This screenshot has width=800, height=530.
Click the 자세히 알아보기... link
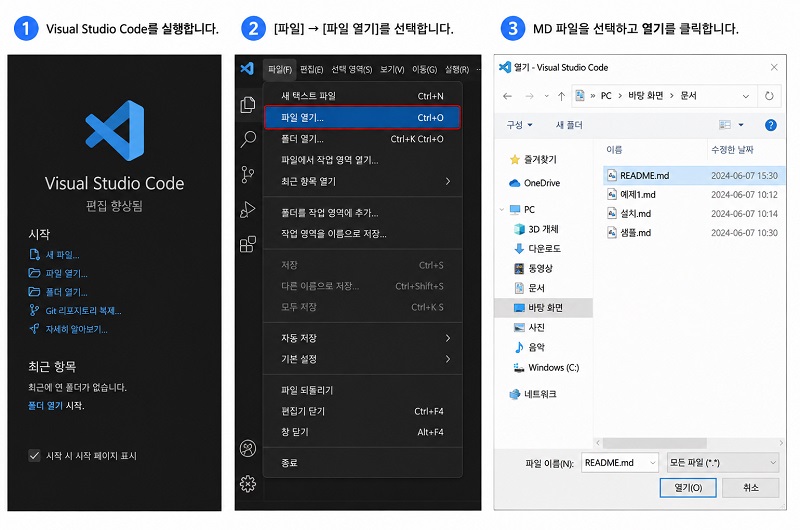tap(77, 329)
